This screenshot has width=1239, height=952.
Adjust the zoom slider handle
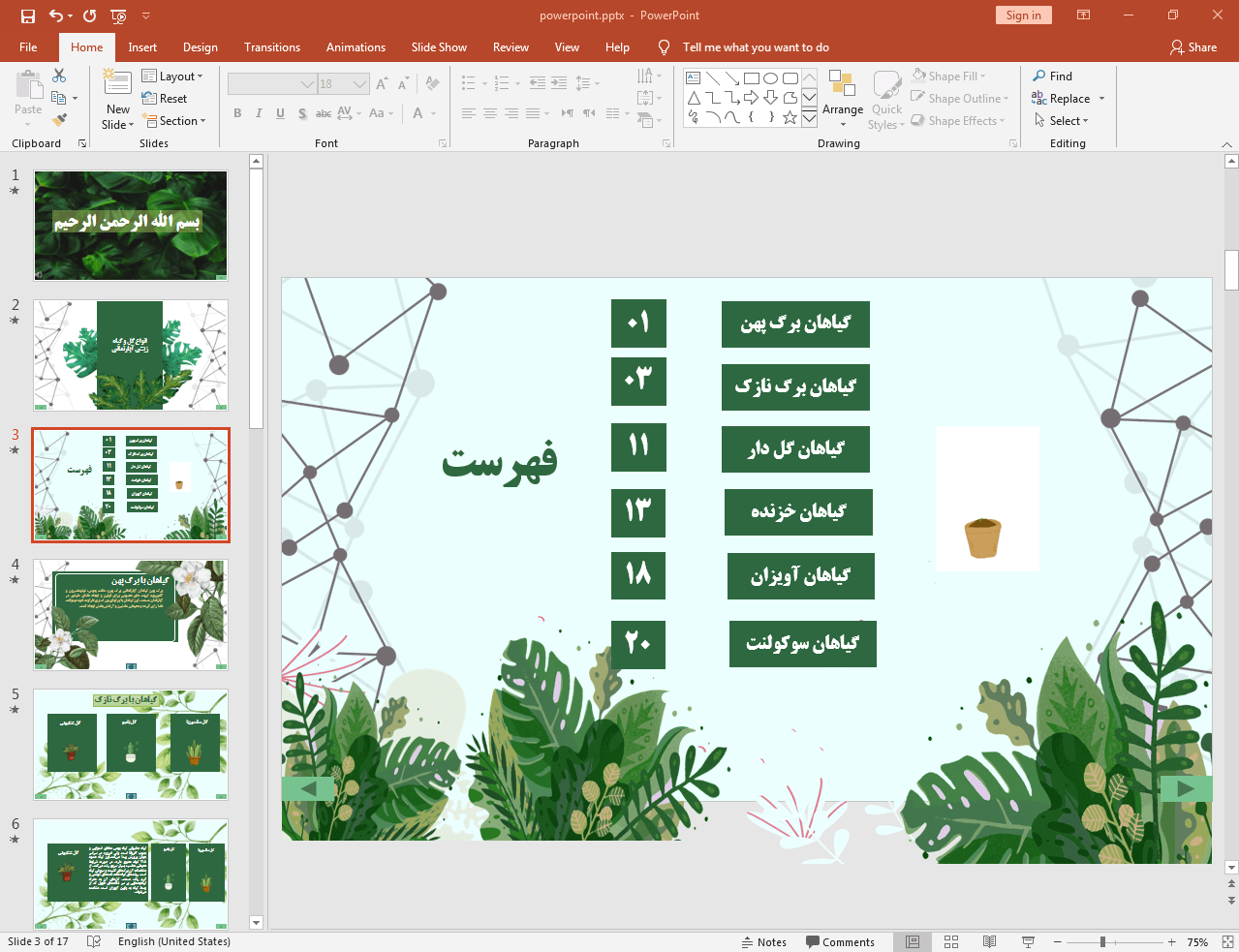coord(1102,941)
